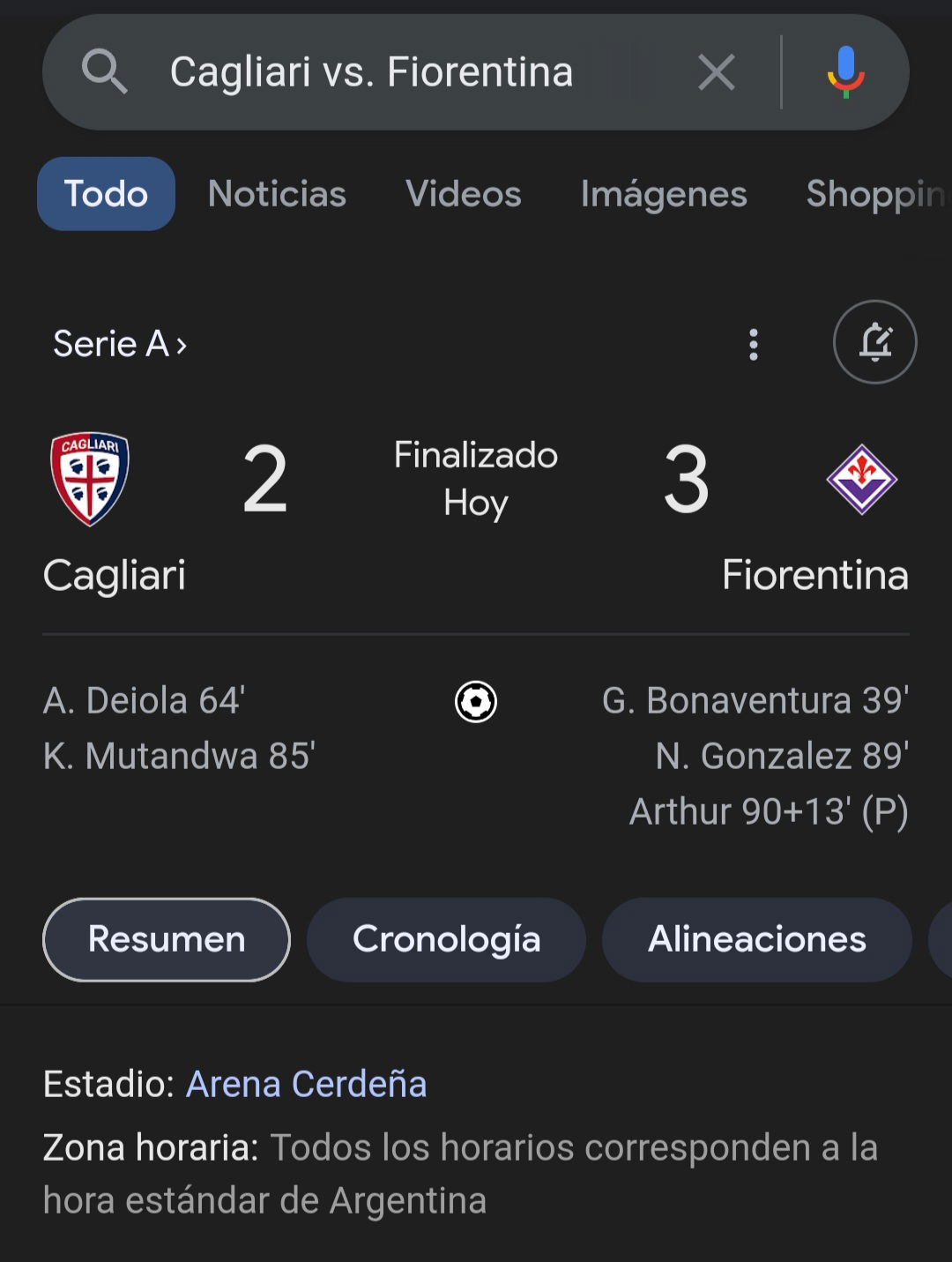The width and height of the screenshot is (952, 1262).
Task: Follow the Arena Cerdeña stadium link
Action: tap(307, 1084)
